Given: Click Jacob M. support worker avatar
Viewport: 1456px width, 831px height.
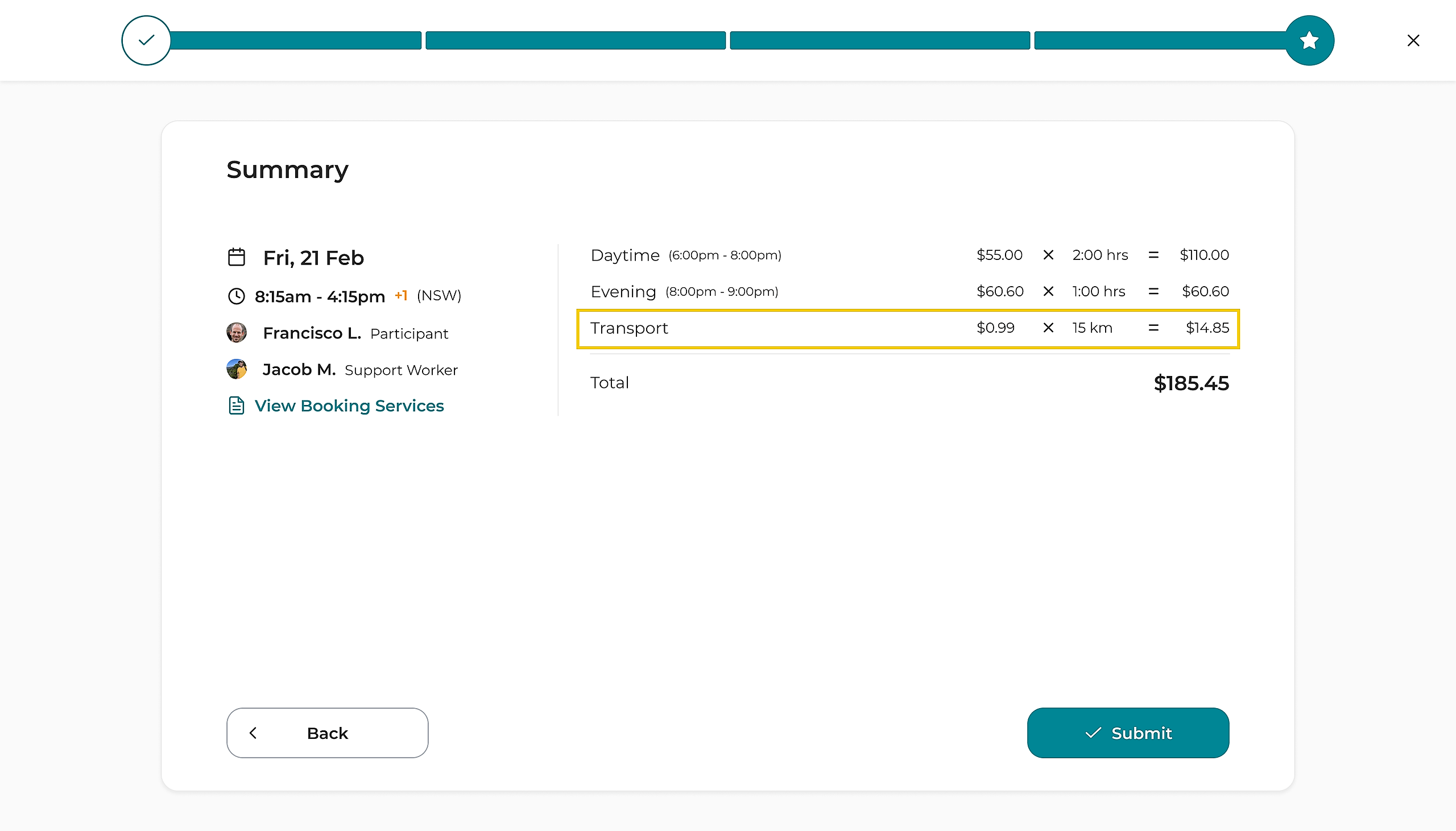Looking at the screenshot, I should tap(236, 369).
